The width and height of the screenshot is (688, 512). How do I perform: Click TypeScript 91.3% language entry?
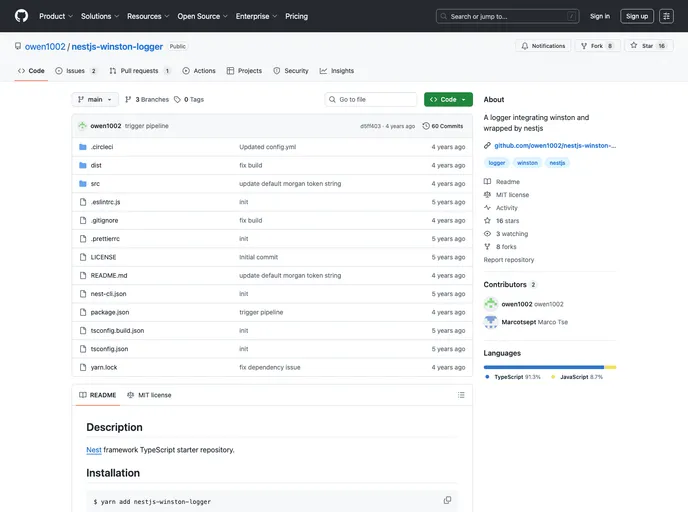[513, 377]
